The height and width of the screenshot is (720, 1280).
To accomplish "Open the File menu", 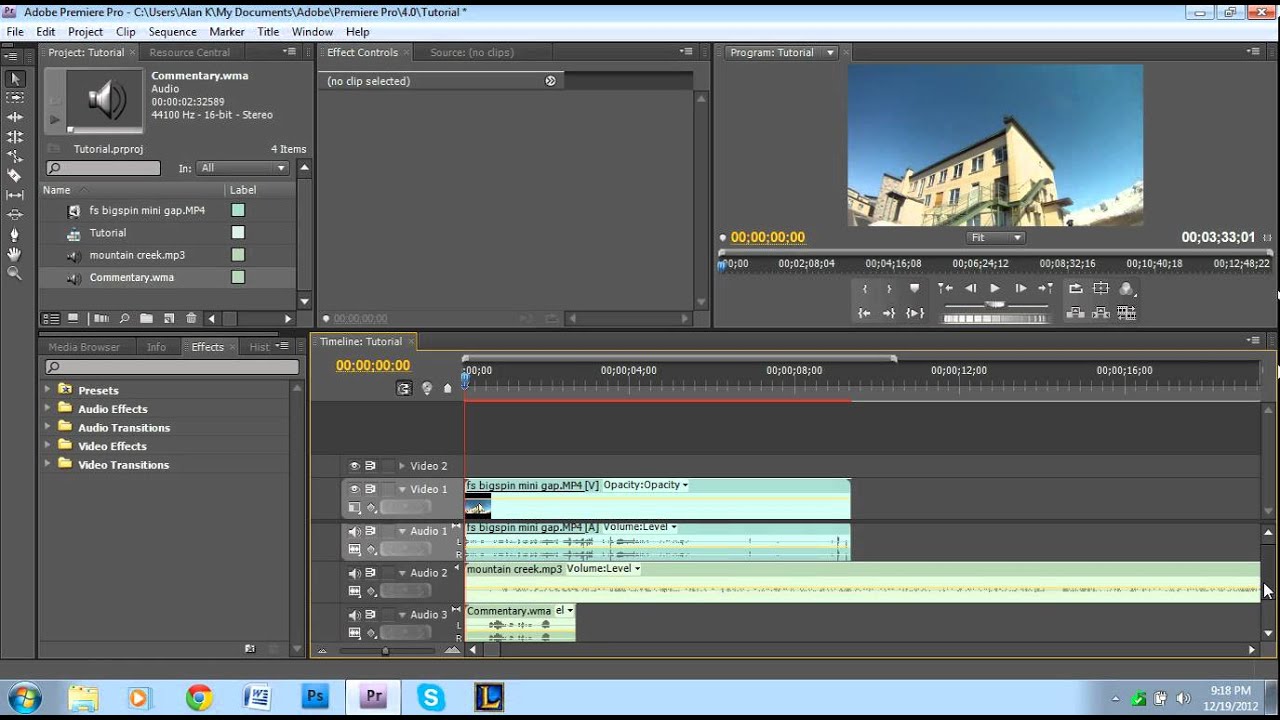I will (15, 32).
